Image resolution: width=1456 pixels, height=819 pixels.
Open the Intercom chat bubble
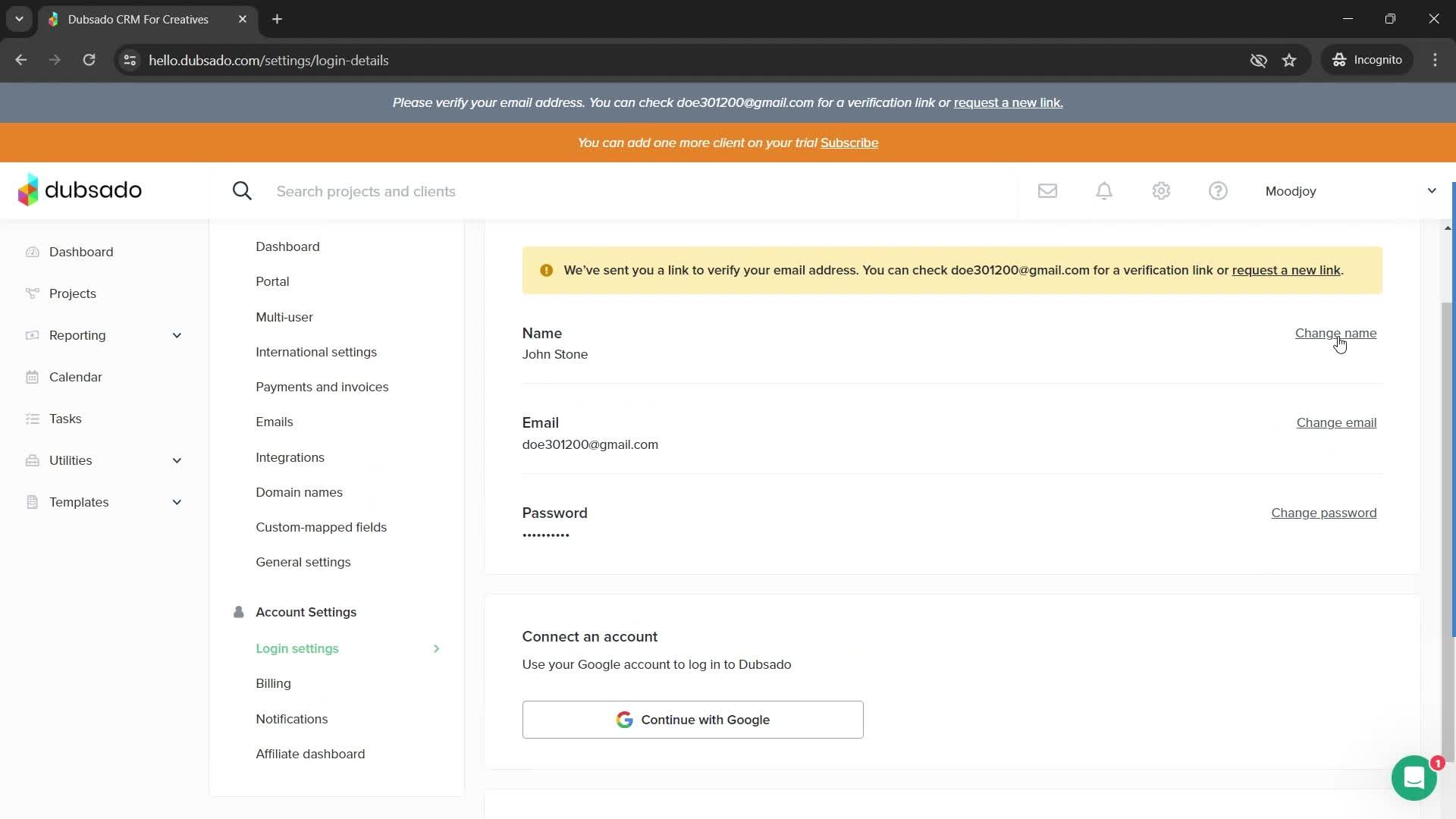(x=1414, y=777)
